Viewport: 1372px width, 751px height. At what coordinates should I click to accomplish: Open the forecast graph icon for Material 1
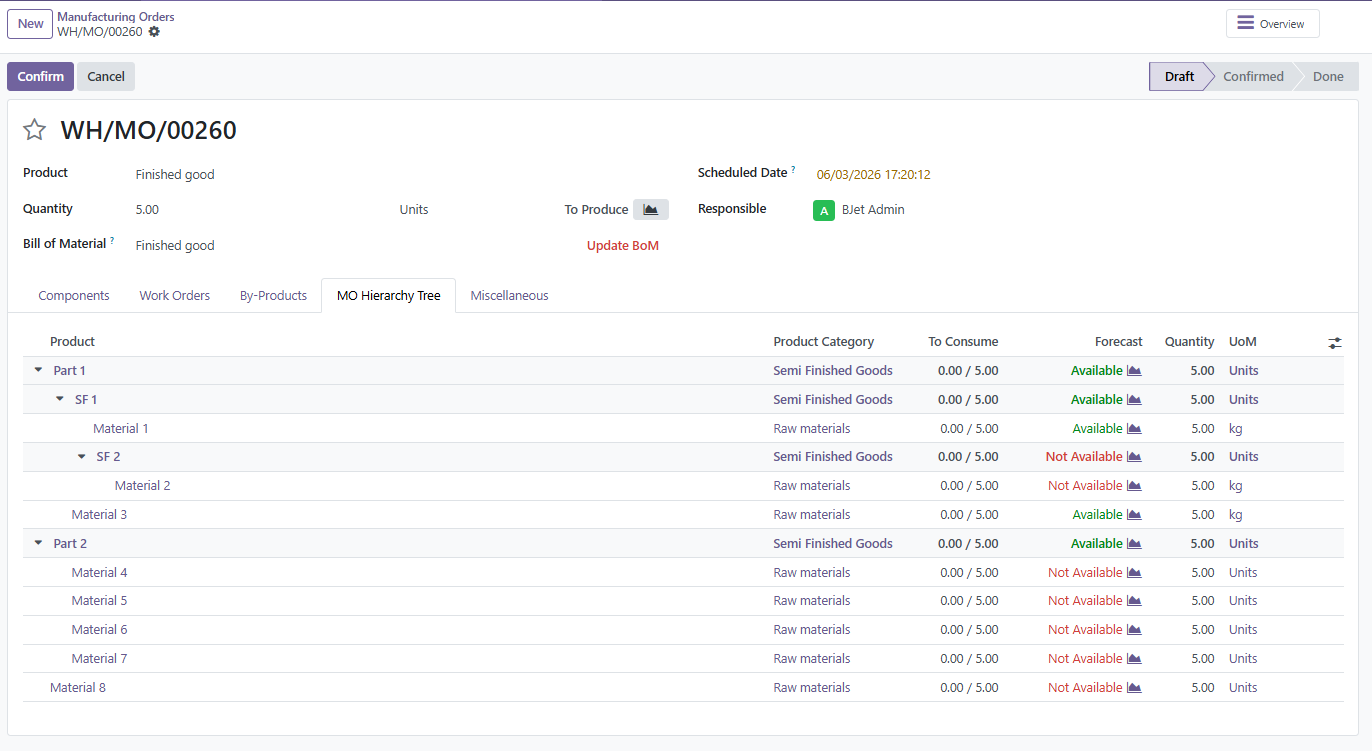click(x=1133, y=428)
